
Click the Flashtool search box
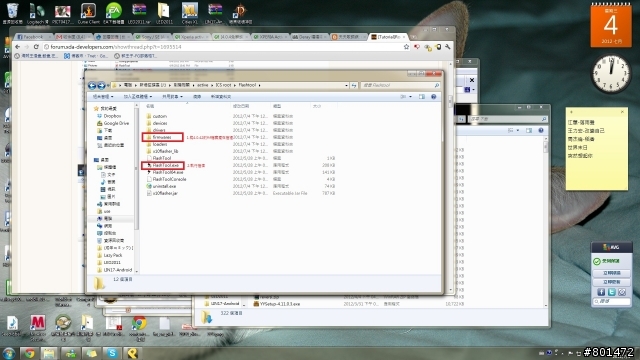[x=400, y=85]
